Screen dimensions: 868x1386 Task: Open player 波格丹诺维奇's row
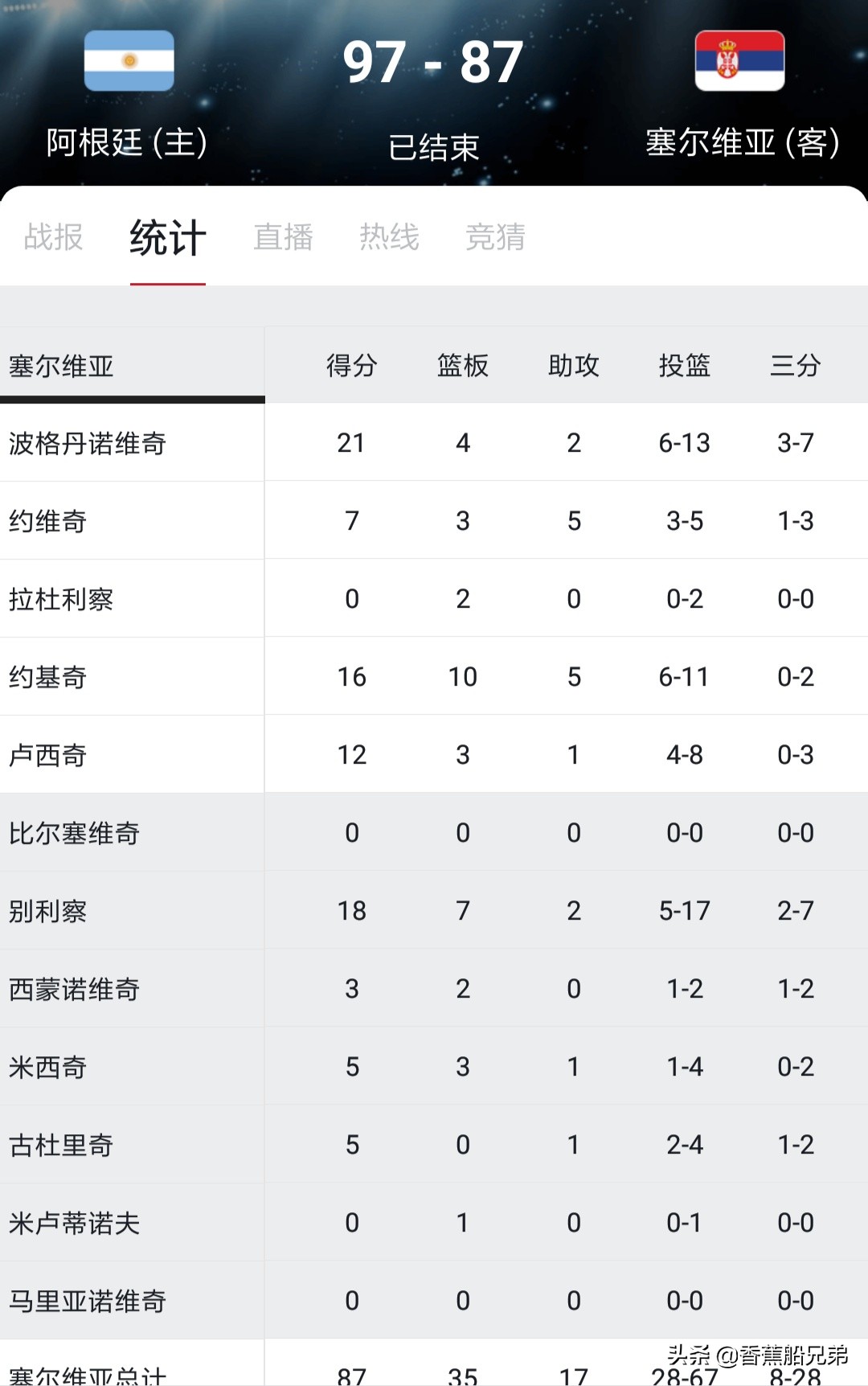[x=434, y=443]
